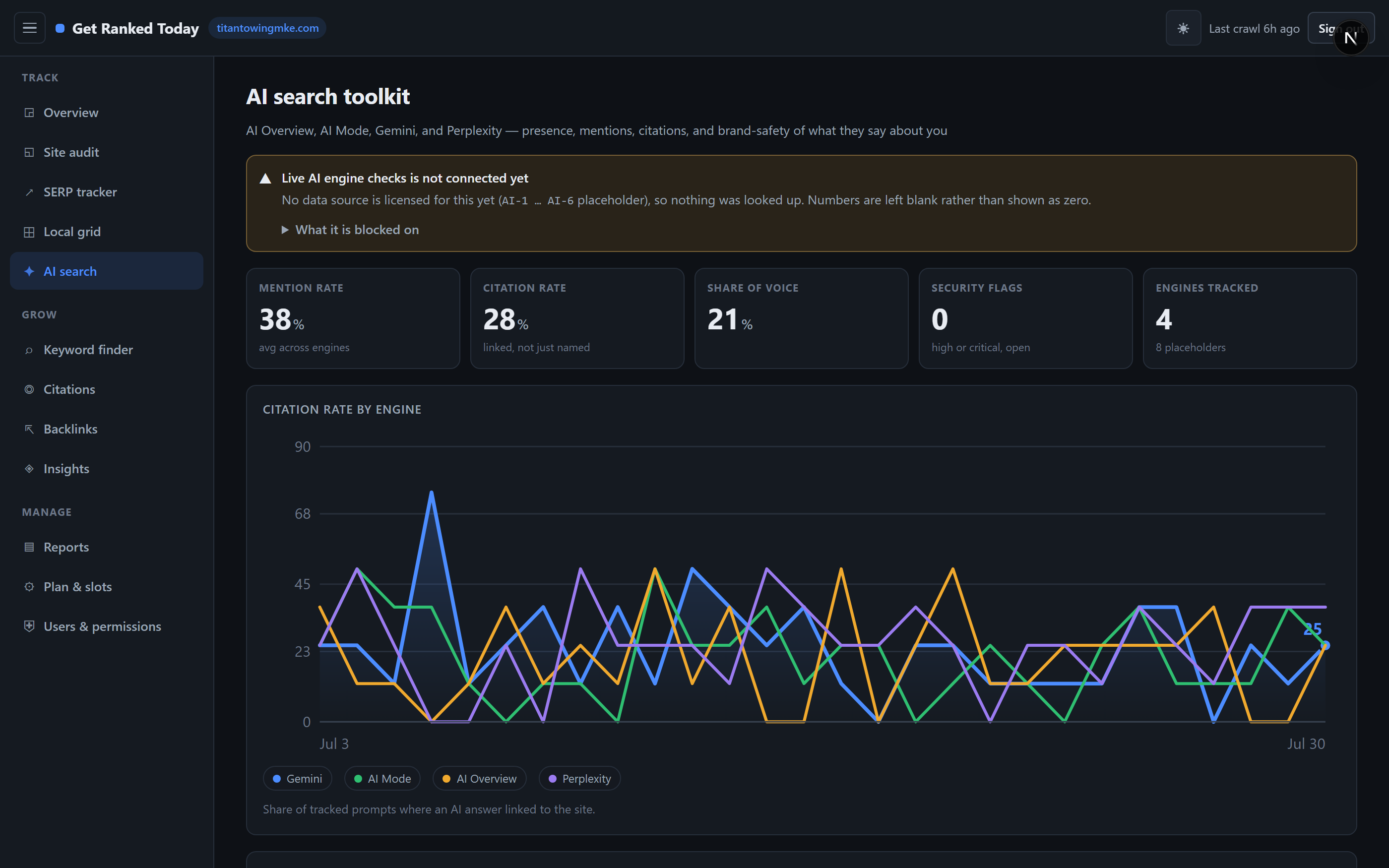
Task: Click 'AI search toolkit' page heading
Action: click(x=328, y=96)
